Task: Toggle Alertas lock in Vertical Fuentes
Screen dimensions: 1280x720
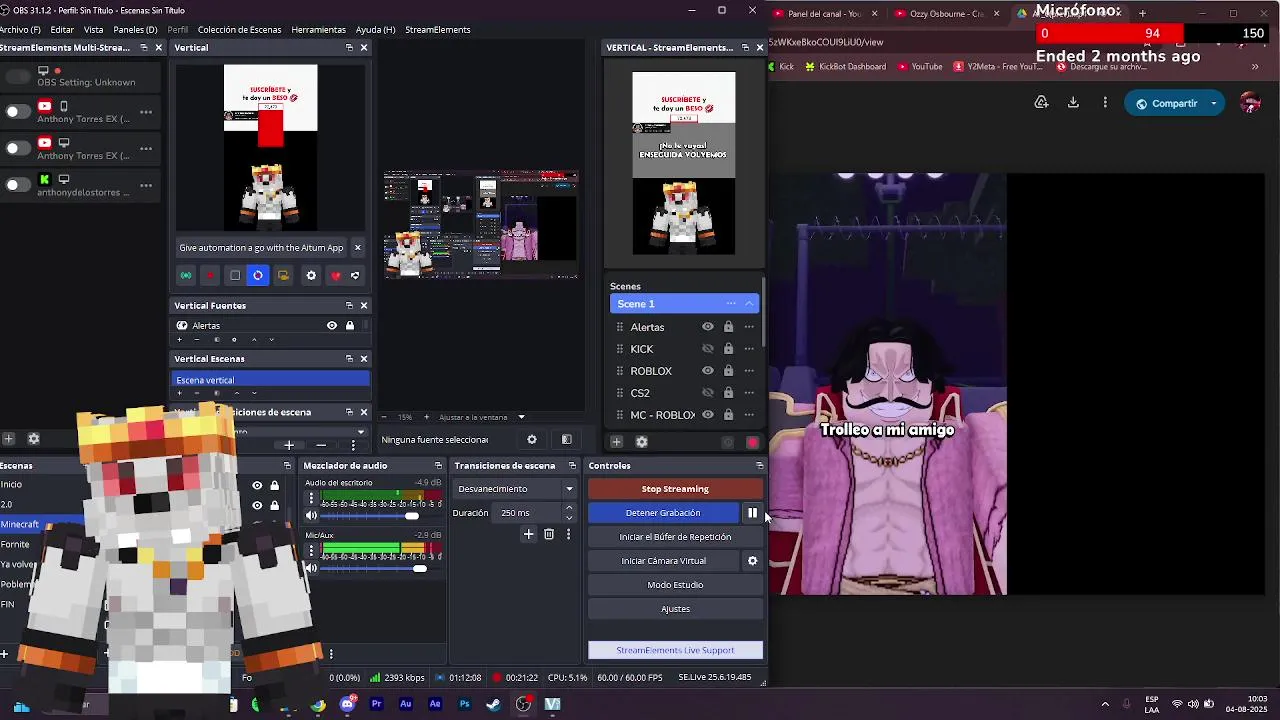Action: coord(349,326)
